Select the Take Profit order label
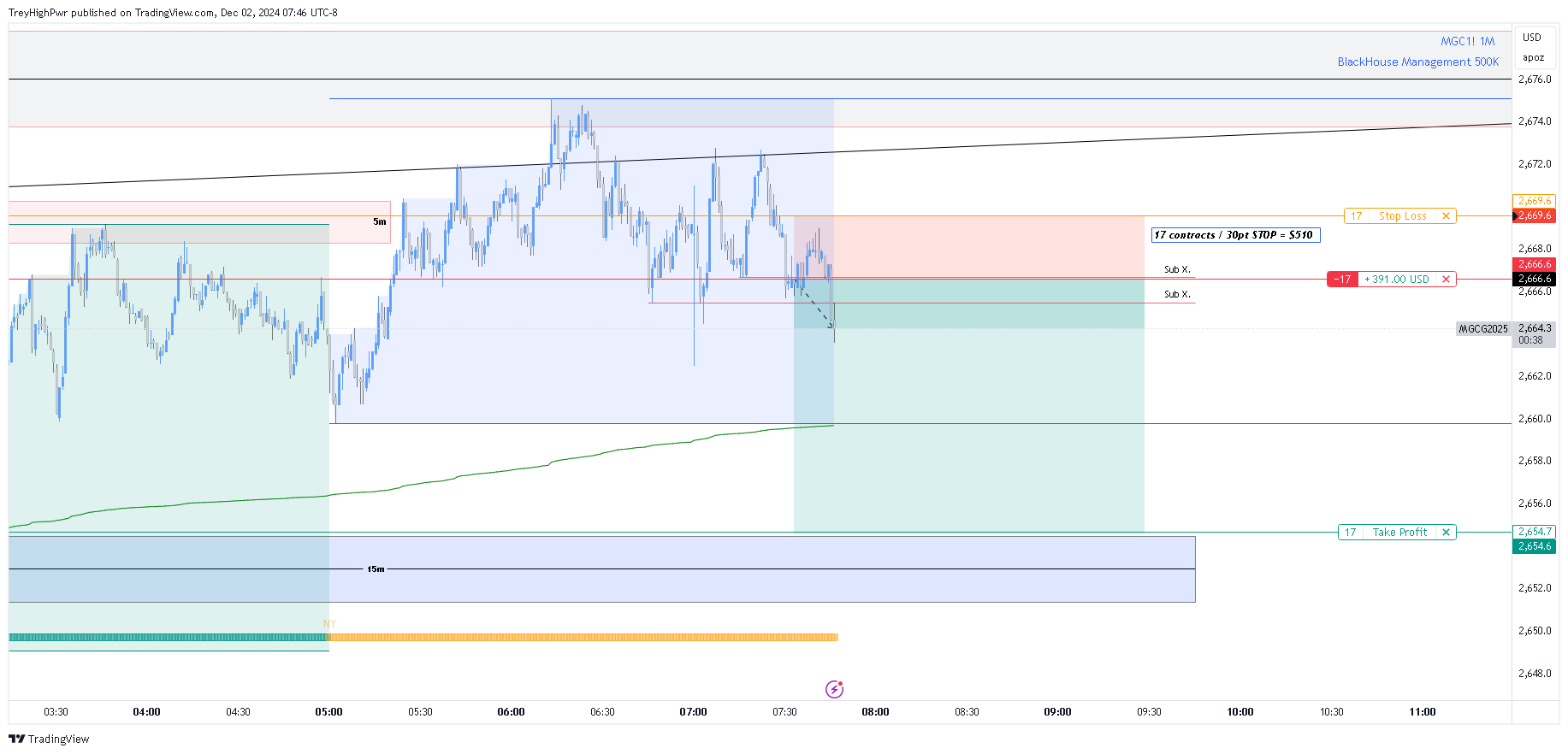 1399,533
